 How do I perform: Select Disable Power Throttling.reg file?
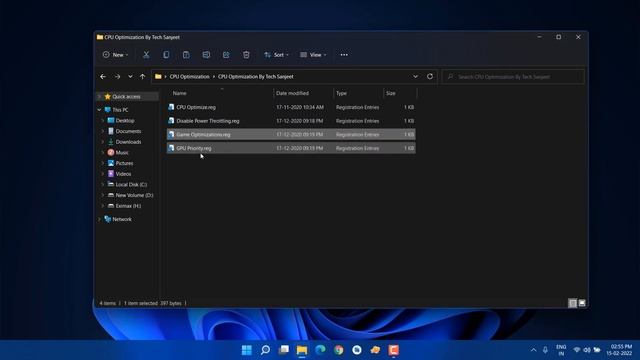291,121
